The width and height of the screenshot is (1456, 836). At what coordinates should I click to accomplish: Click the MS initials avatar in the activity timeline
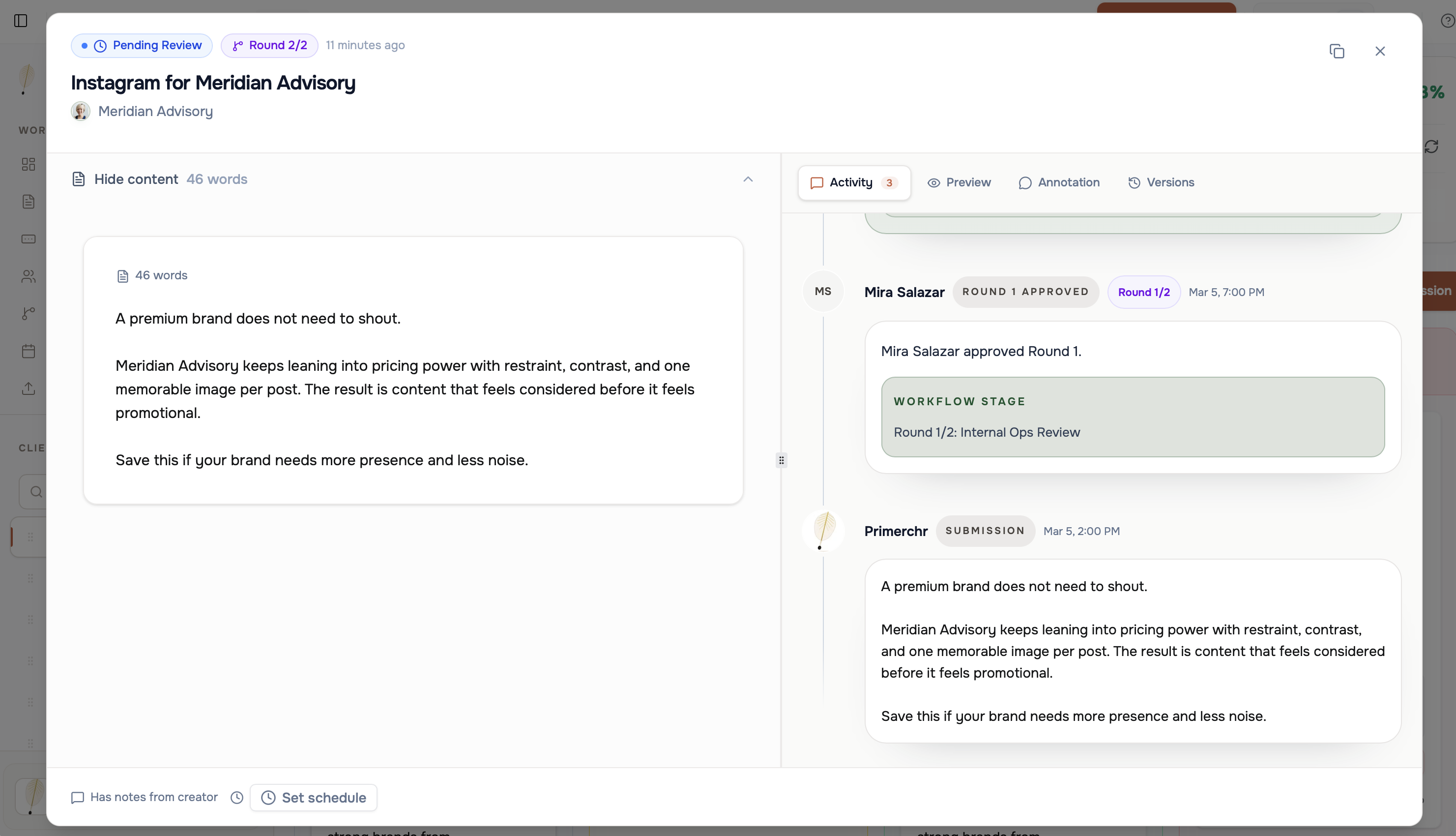pyautogui.click(x=823, y=291)
